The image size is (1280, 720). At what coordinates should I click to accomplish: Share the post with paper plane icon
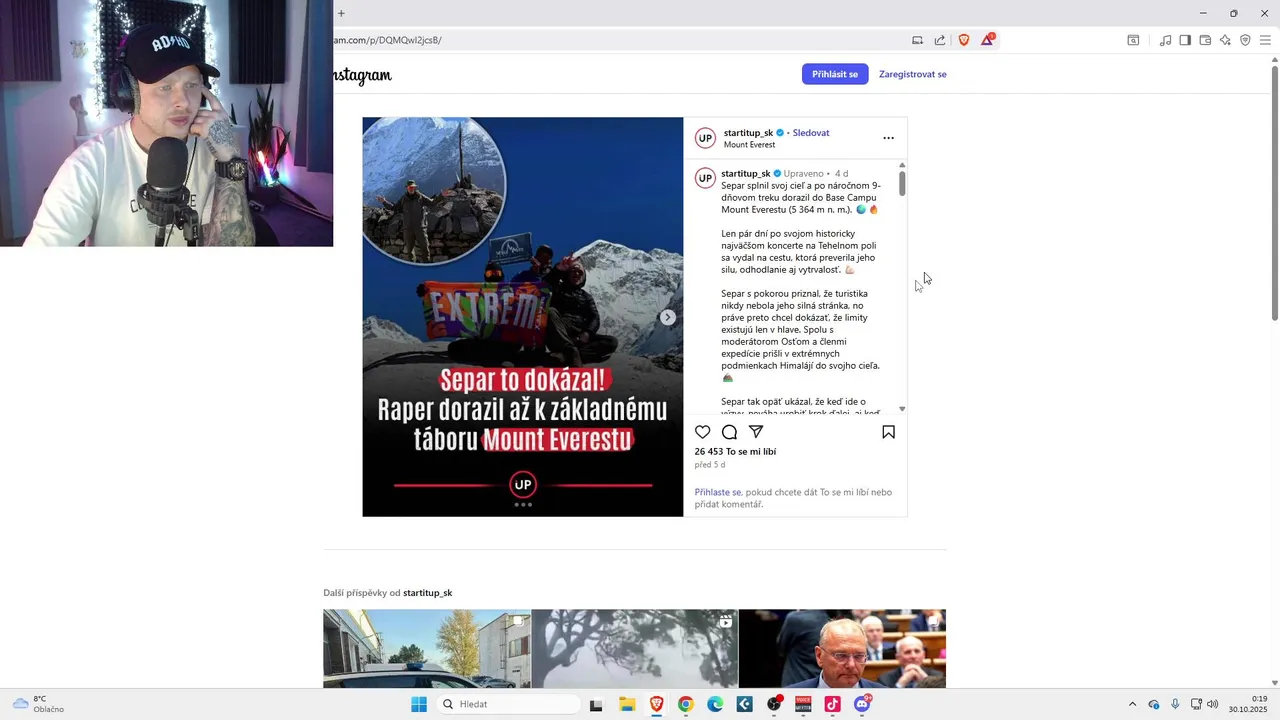[x=756, y=432]
